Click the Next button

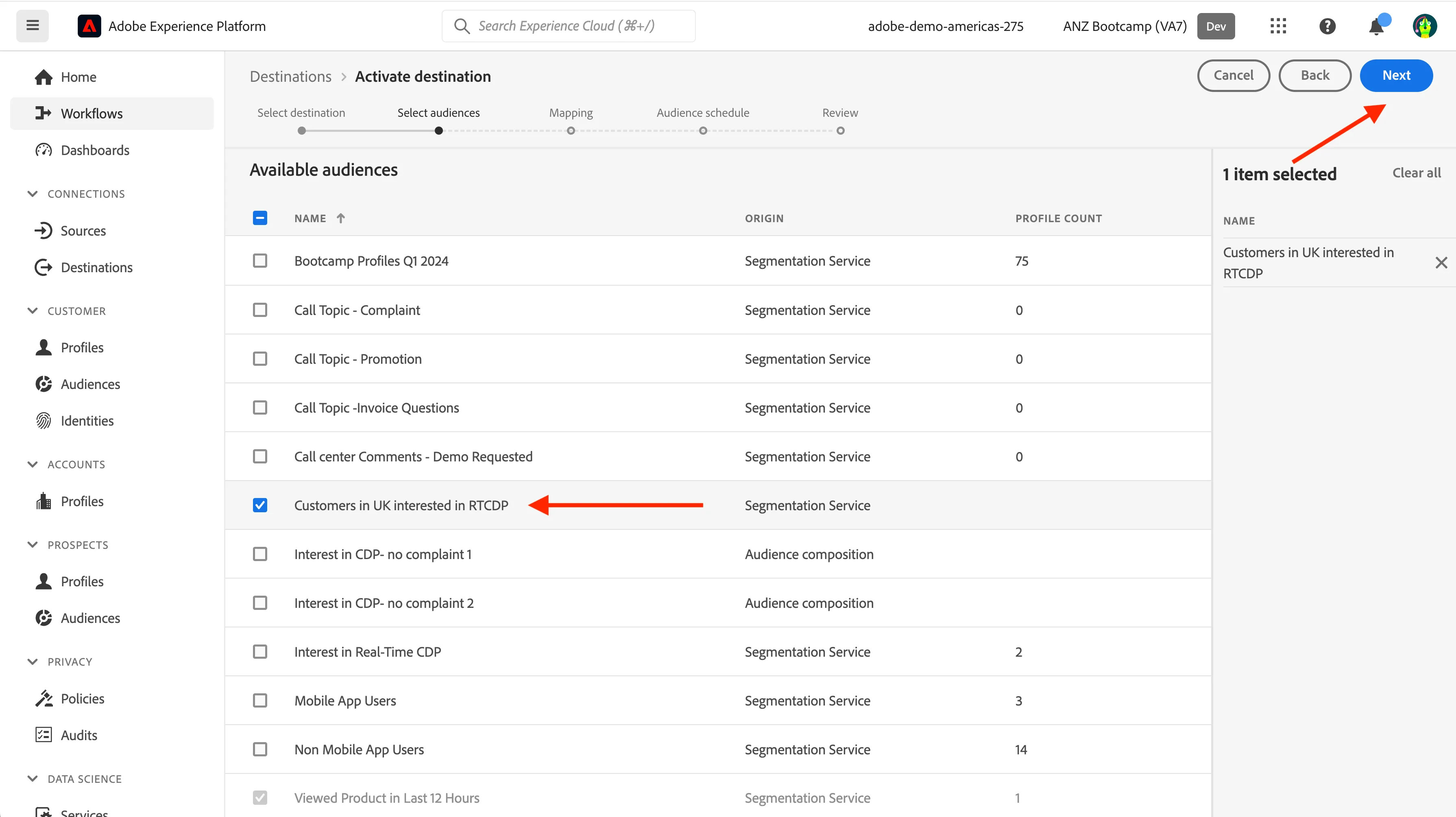tap(1396, 76)
